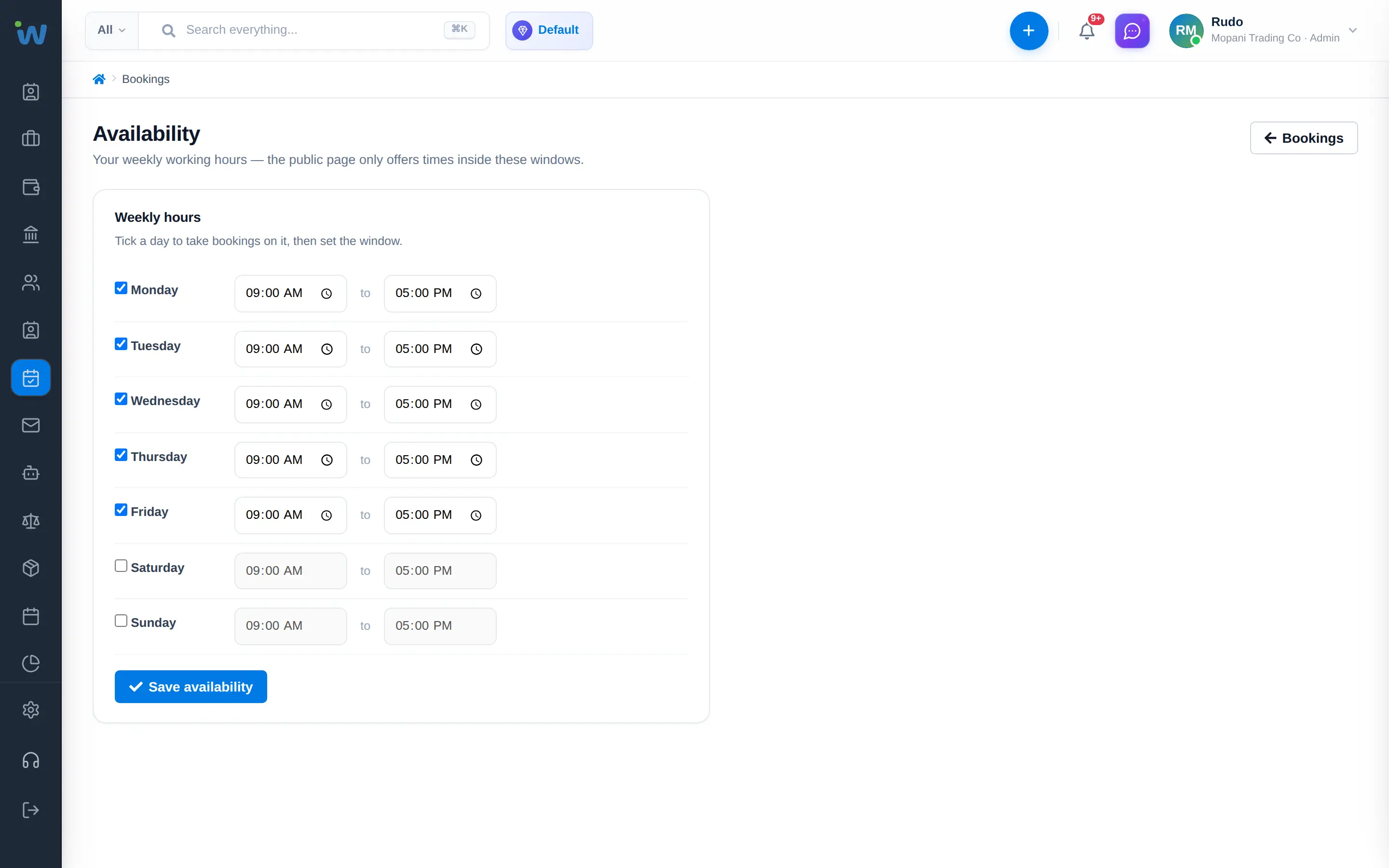Click the Bookings back button
This screenshot has width=1389, height=868.
(1304, 138)
